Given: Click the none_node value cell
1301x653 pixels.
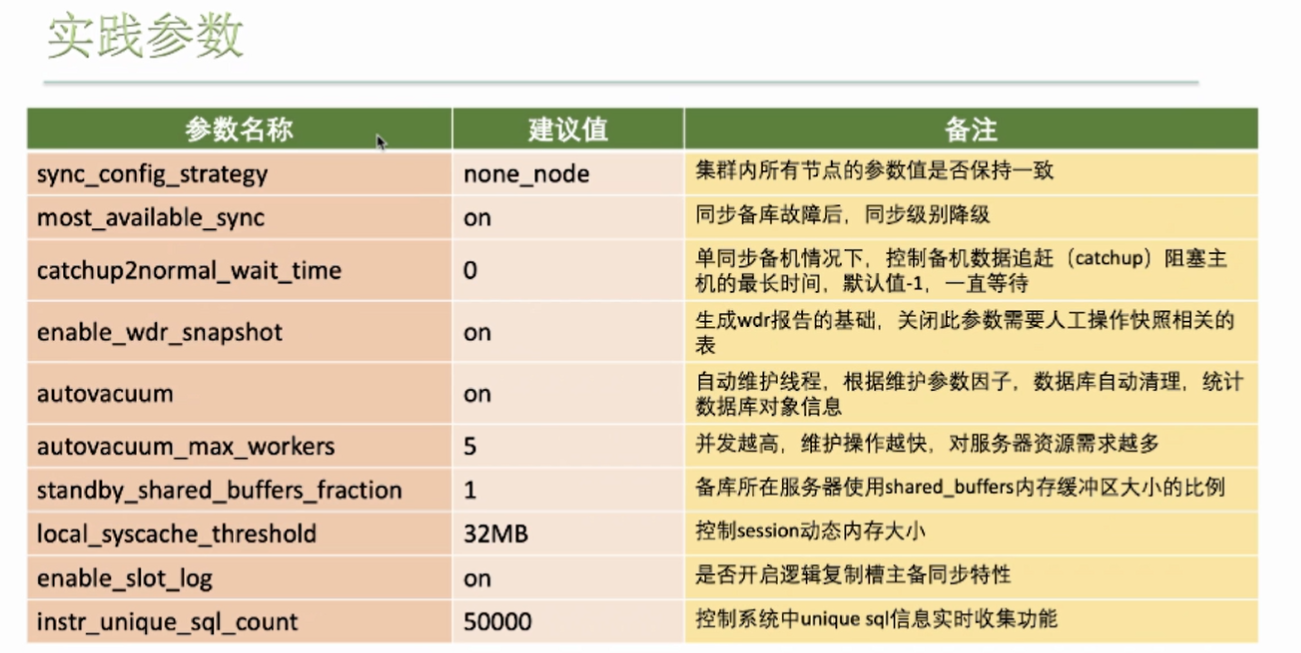Looking at the screenshot, I should (568, 174).
